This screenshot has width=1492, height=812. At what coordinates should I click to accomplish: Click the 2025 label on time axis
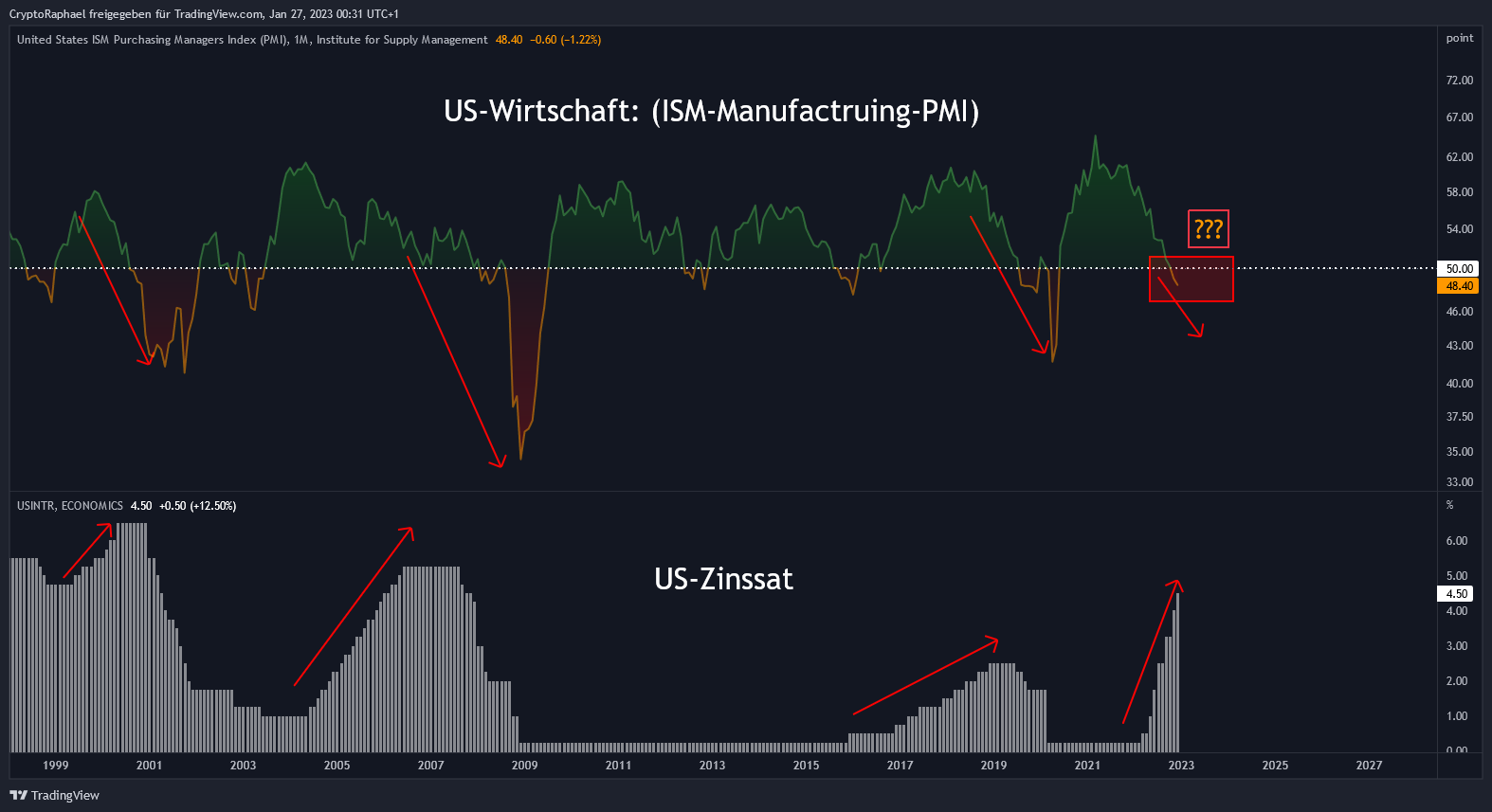click(1276, 766)
